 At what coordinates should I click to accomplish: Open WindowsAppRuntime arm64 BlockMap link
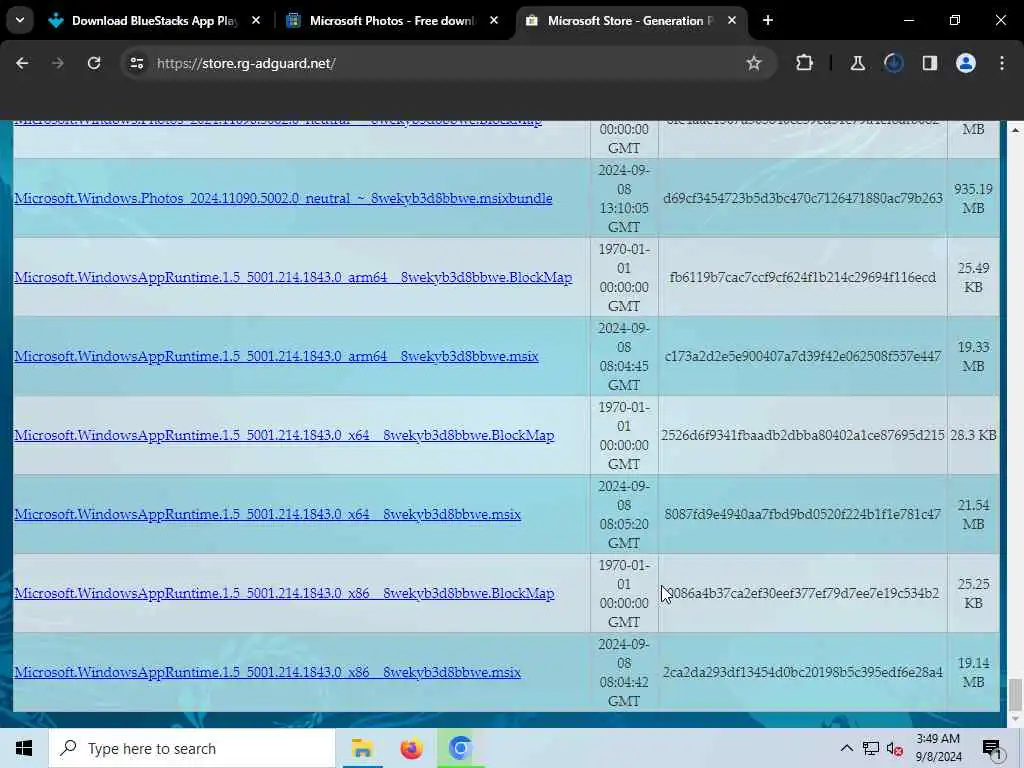(293, 278)
